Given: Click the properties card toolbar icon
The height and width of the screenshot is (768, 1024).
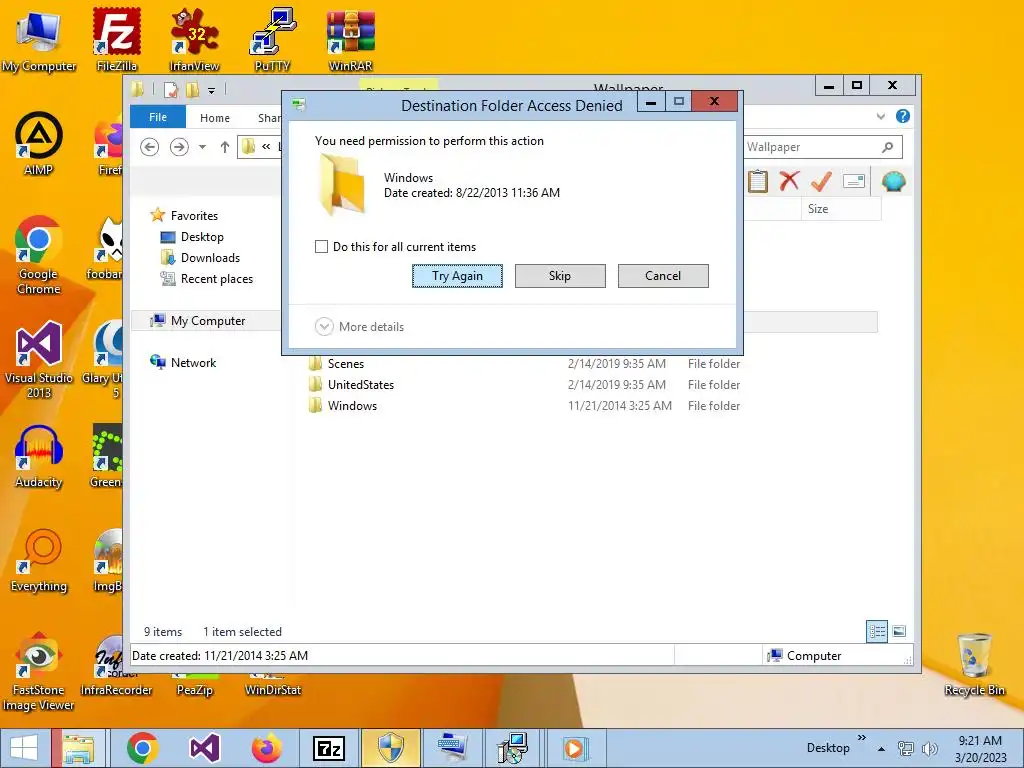Looking at the screenshot, I should click(854, 182).
